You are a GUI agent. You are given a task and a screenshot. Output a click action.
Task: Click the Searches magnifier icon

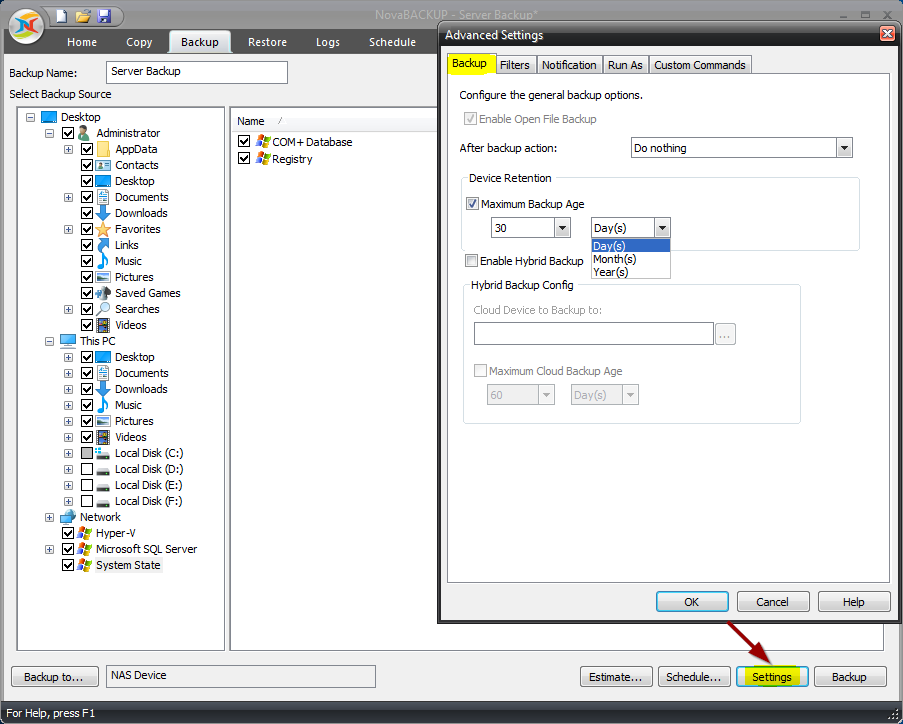coord(103,309)
